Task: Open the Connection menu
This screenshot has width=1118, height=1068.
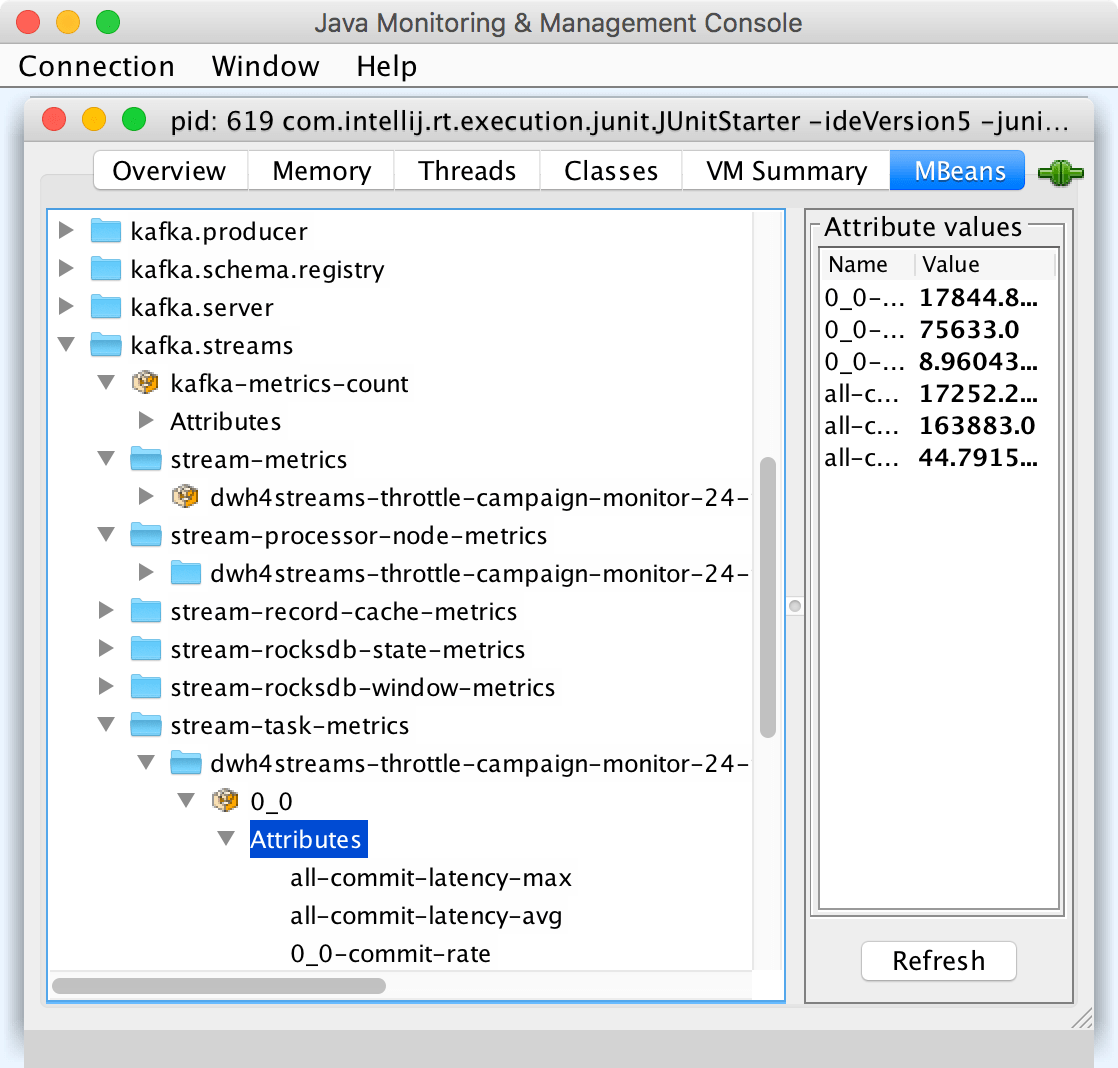Action: 96,66
